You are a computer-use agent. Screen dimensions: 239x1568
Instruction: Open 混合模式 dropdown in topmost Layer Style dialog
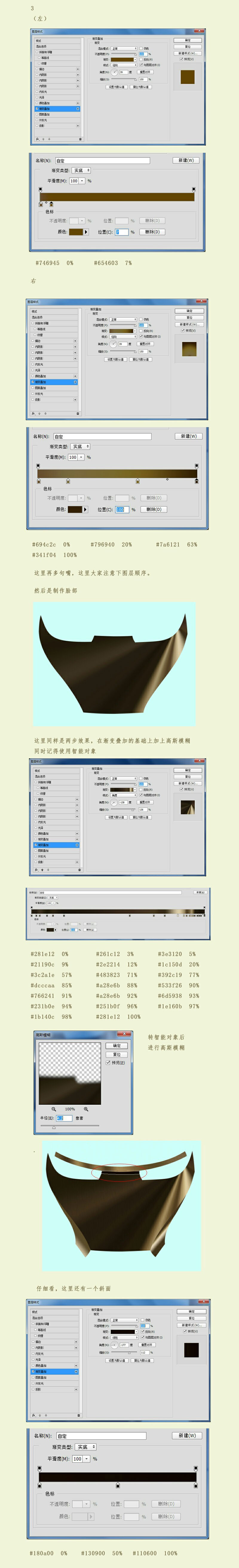124,48
